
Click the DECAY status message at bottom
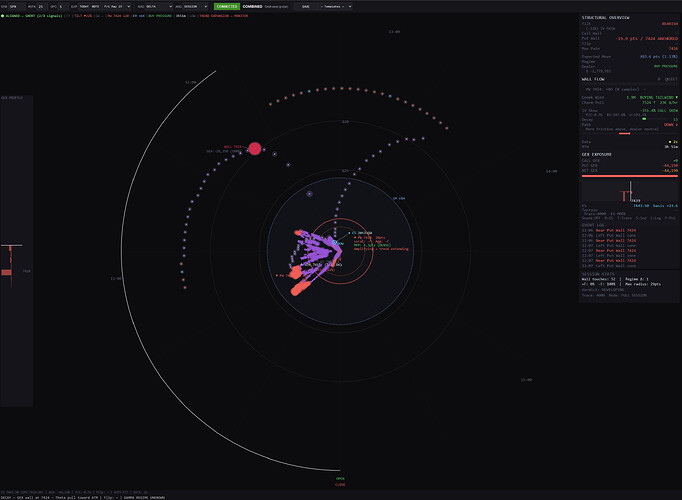(83, 497)
